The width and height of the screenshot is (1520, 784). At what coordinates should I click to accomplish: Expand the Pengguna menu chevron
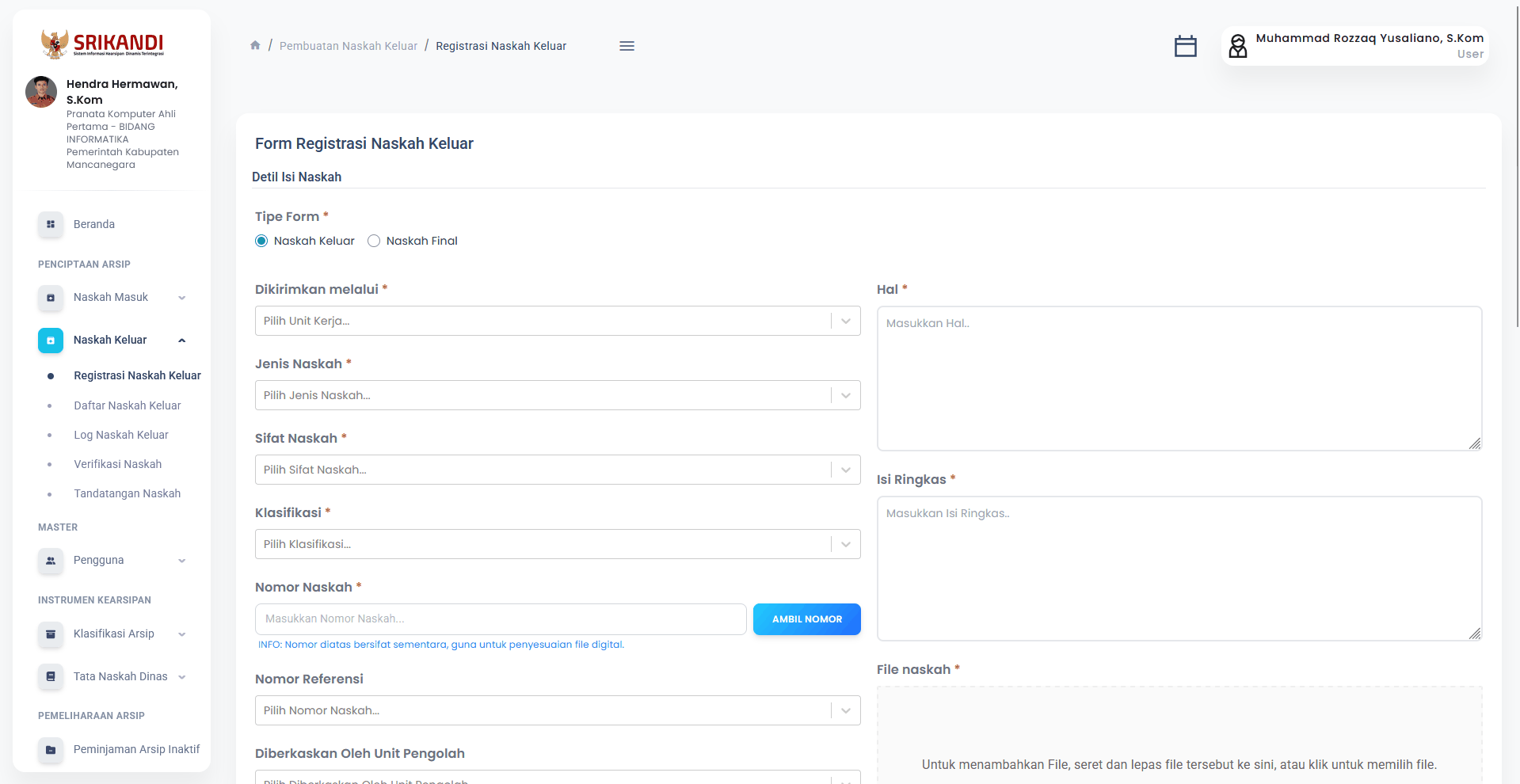182,561
